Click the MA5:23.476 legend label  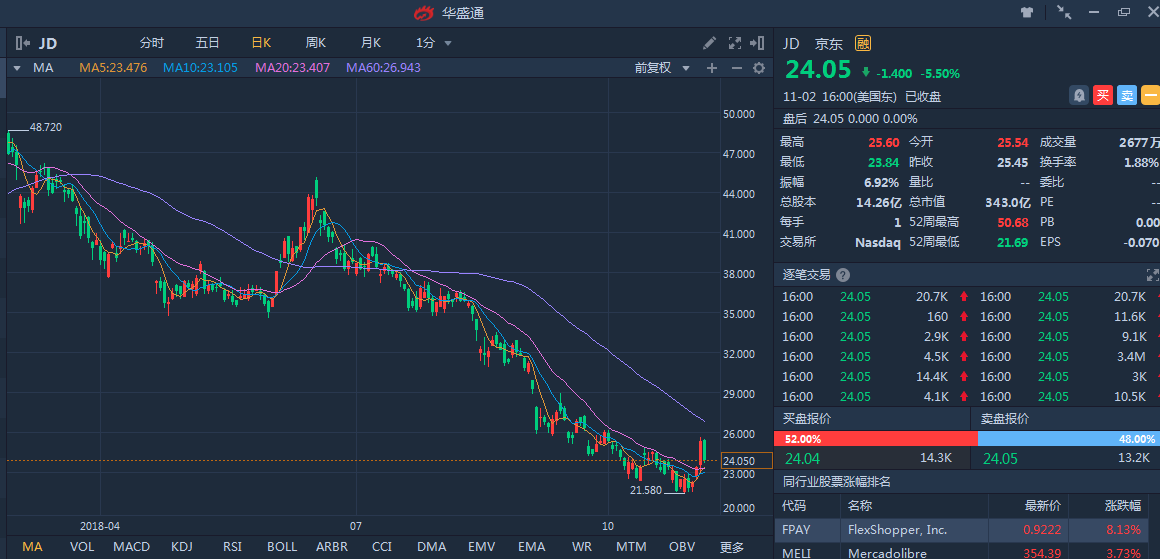[113, 68]
